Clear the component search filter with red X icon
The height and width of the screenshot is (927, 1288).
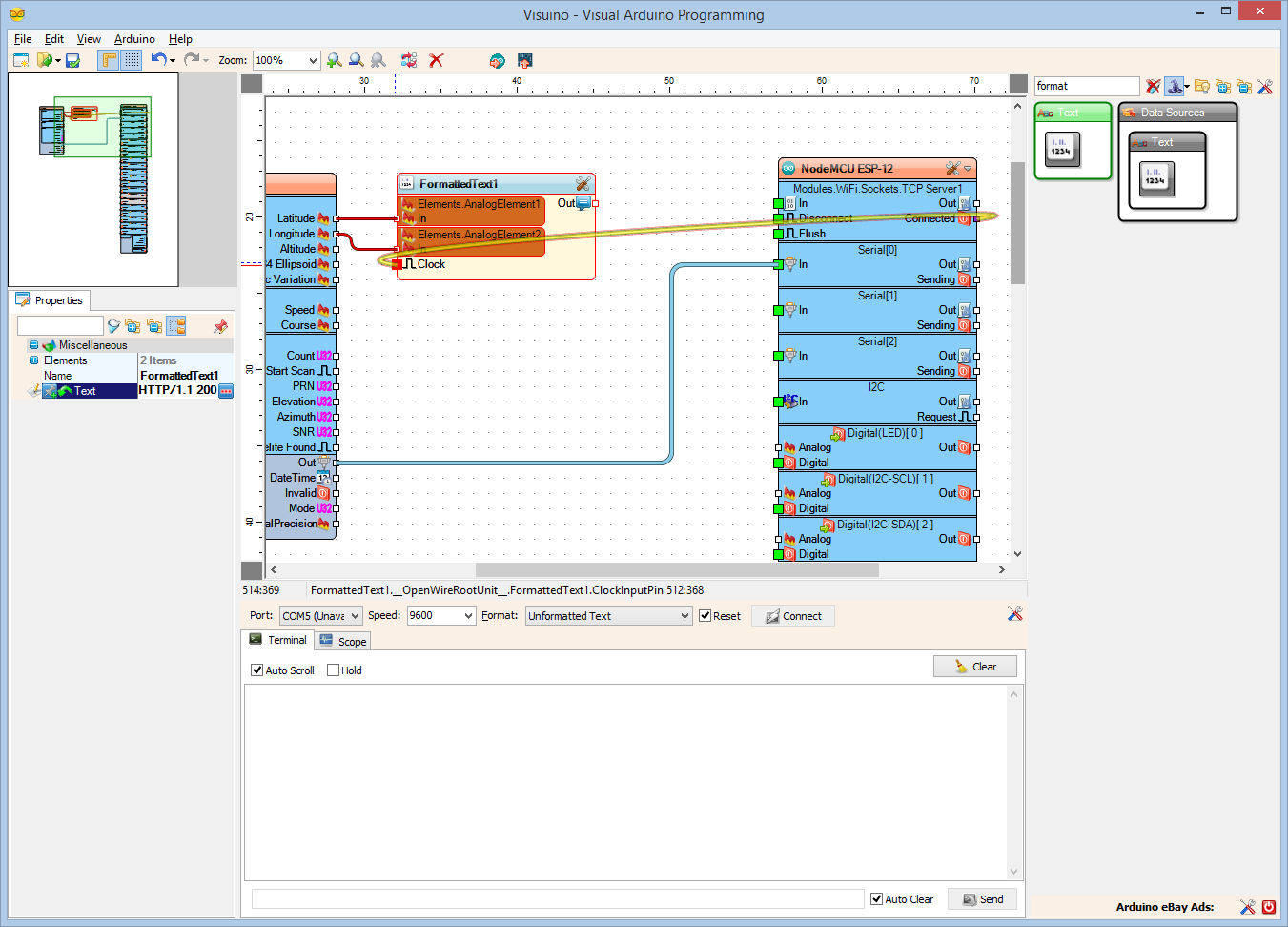(x=1154, y=86)
